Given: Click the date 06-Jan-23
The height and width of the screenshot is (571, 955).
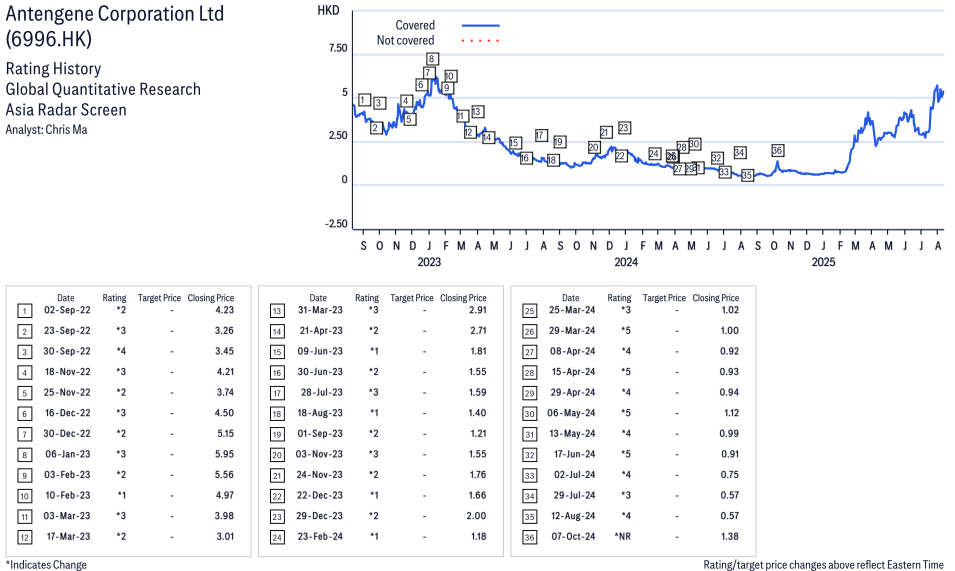Looking at the screenshot, I should pyautogui.click(x=68, y=454).
